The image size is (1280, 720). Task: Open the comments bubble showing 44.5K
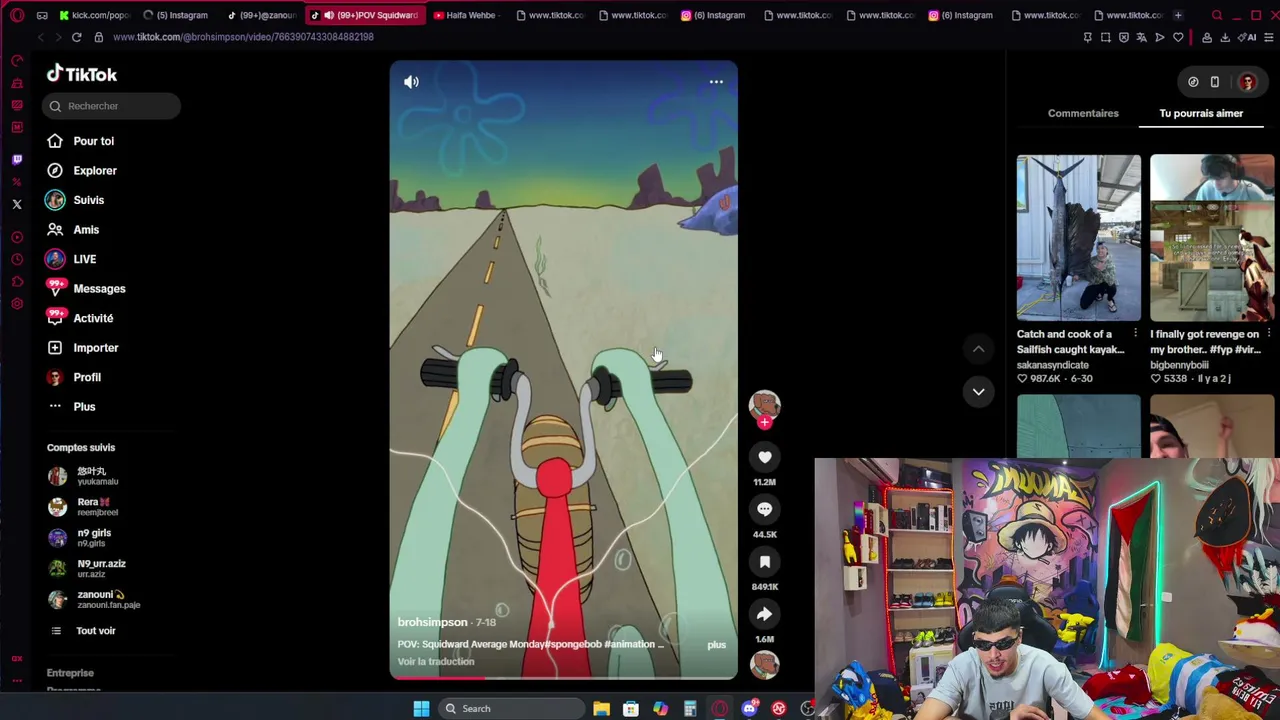pyautogui.click(x=765, y=509)
